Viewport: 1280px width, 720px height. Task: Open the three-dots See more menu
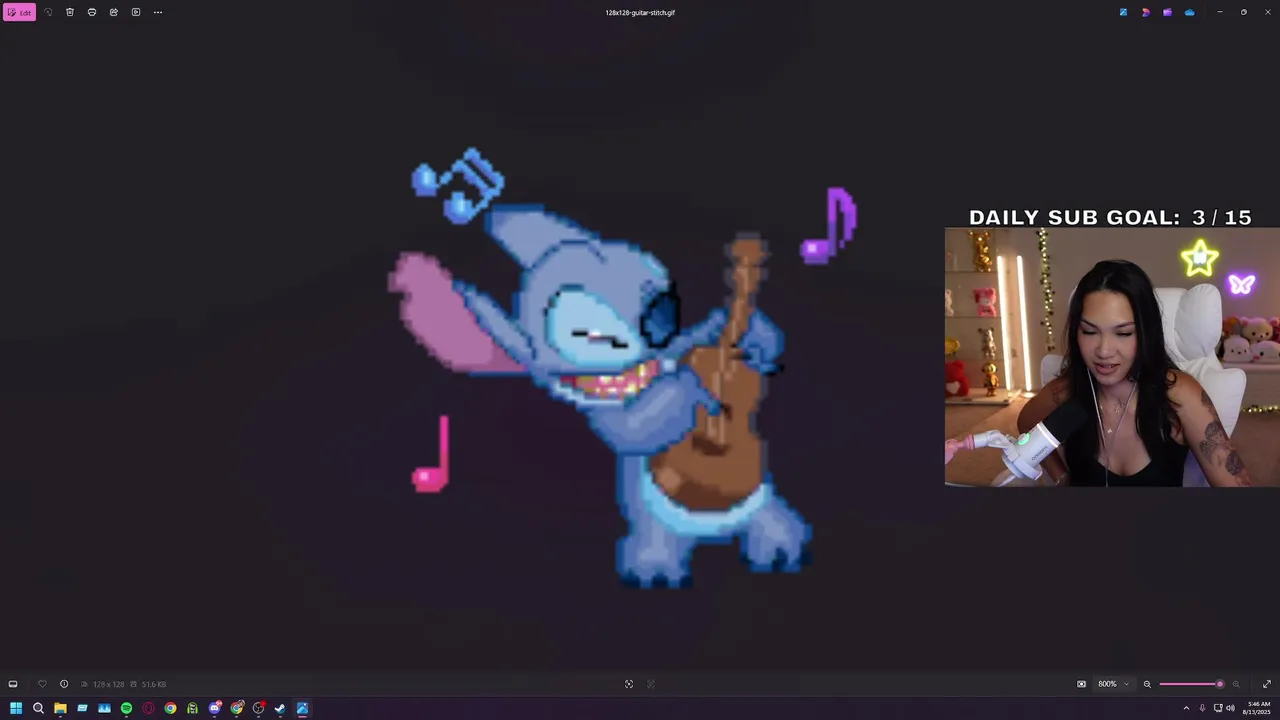tap(158, 12)
